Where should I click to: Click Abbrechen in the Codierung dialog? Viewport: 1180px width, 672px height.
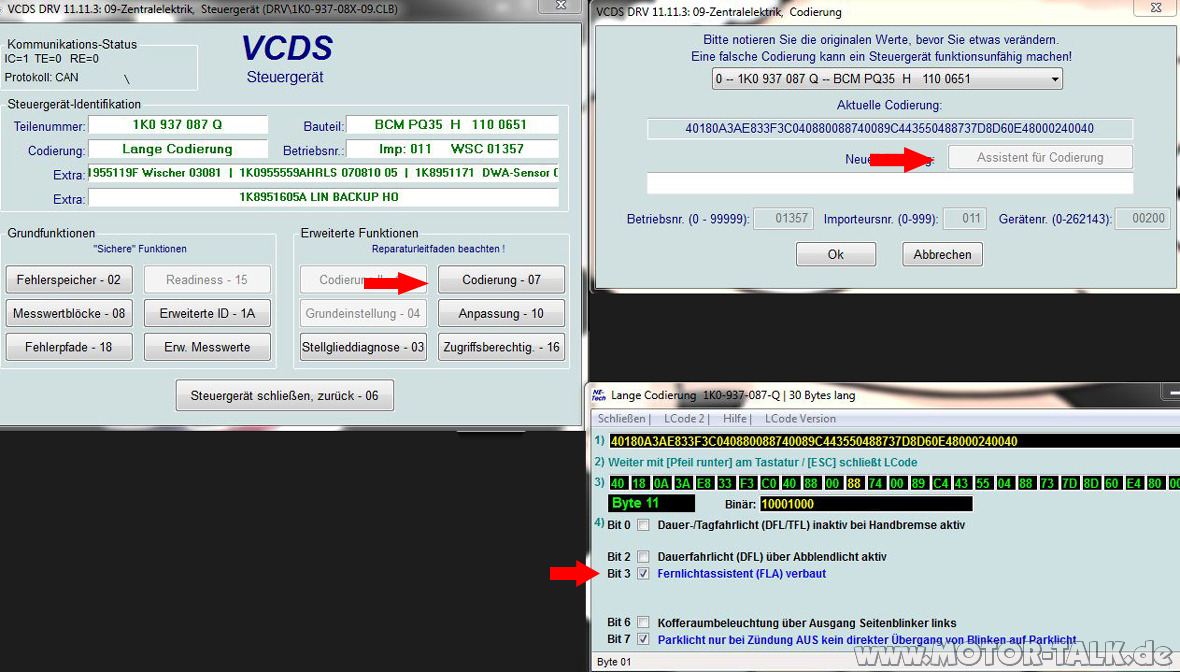click(x=942, y=254)
